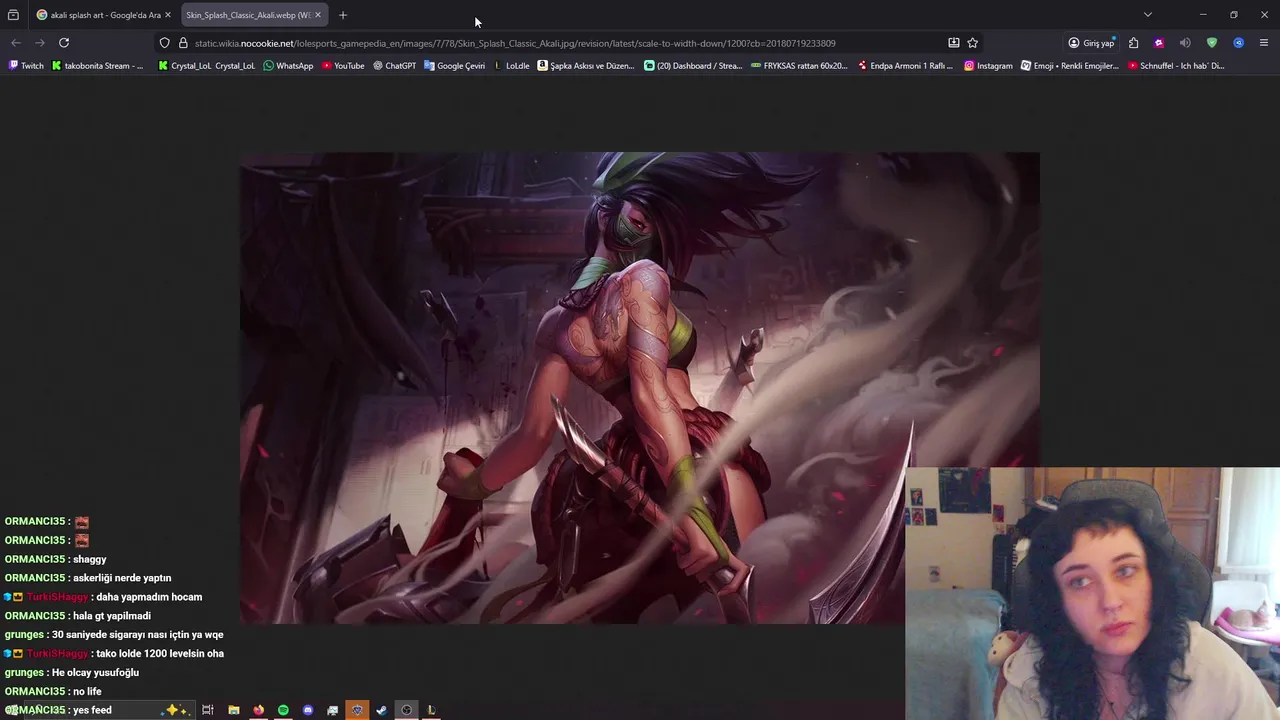1280x720 pixels.
Task: Click chat message 'He olcay yusufoğlu'
Action: 95,673
